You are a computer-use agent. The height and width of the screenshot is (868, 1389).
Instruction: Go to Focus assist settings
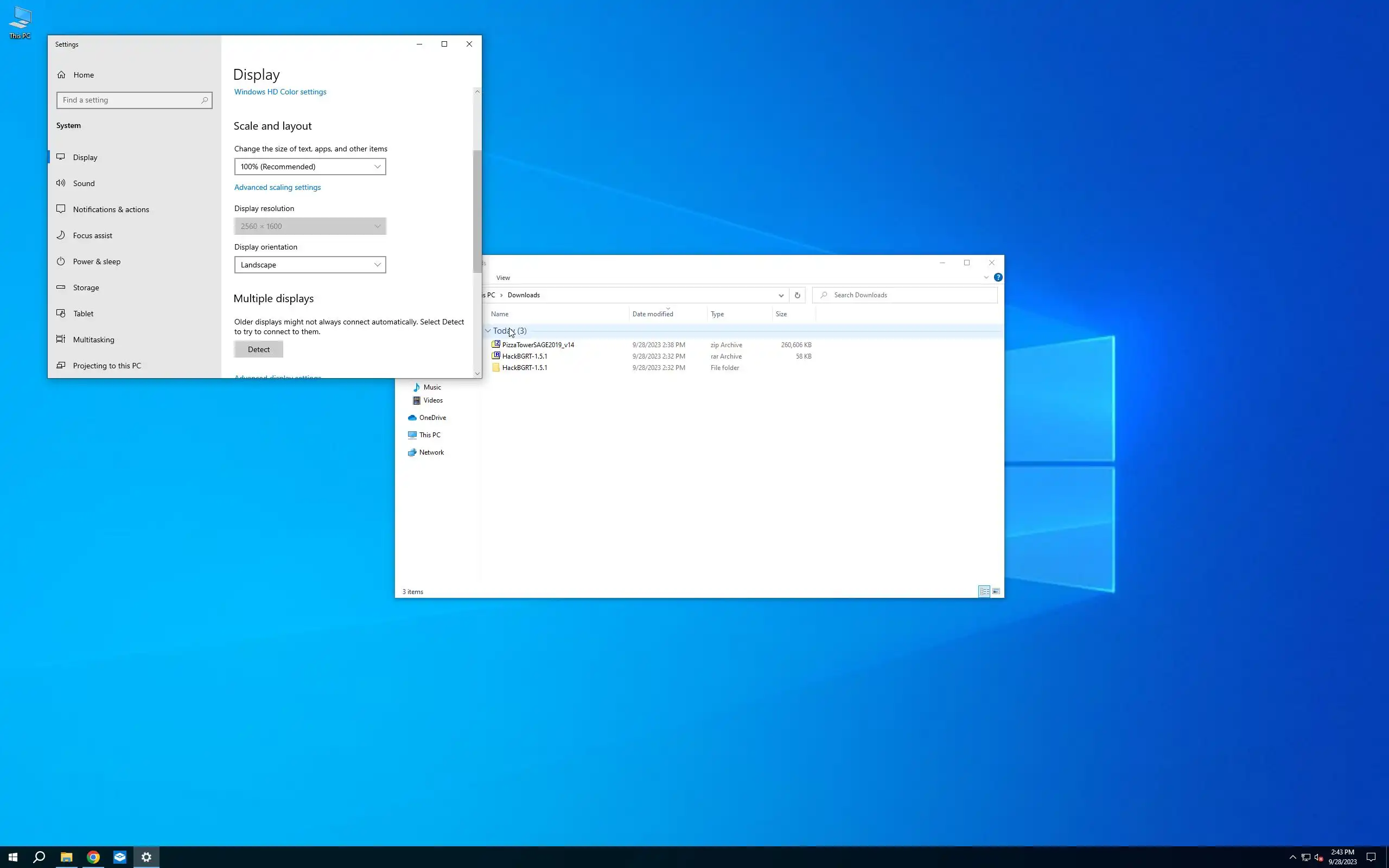pyautogui.click(x=92, y=235)
